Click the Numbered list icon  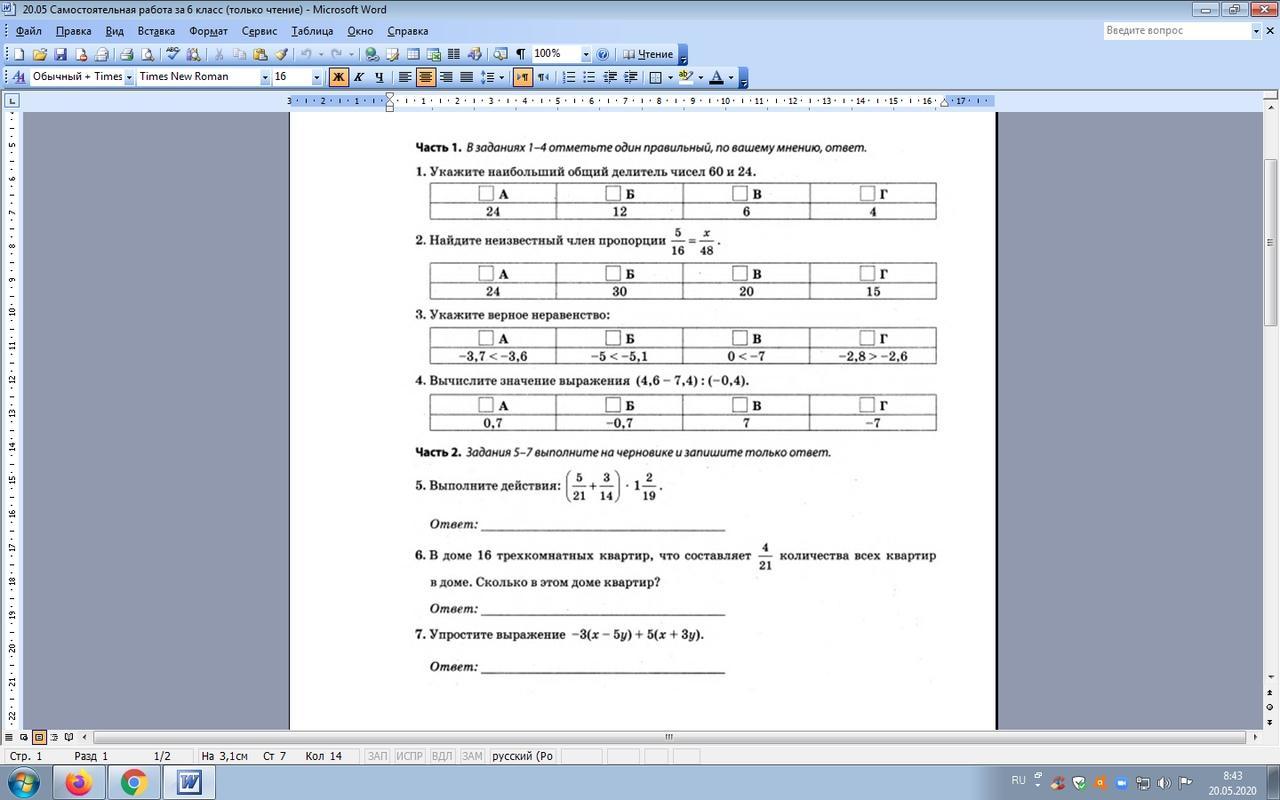click(x=568, y=77)
